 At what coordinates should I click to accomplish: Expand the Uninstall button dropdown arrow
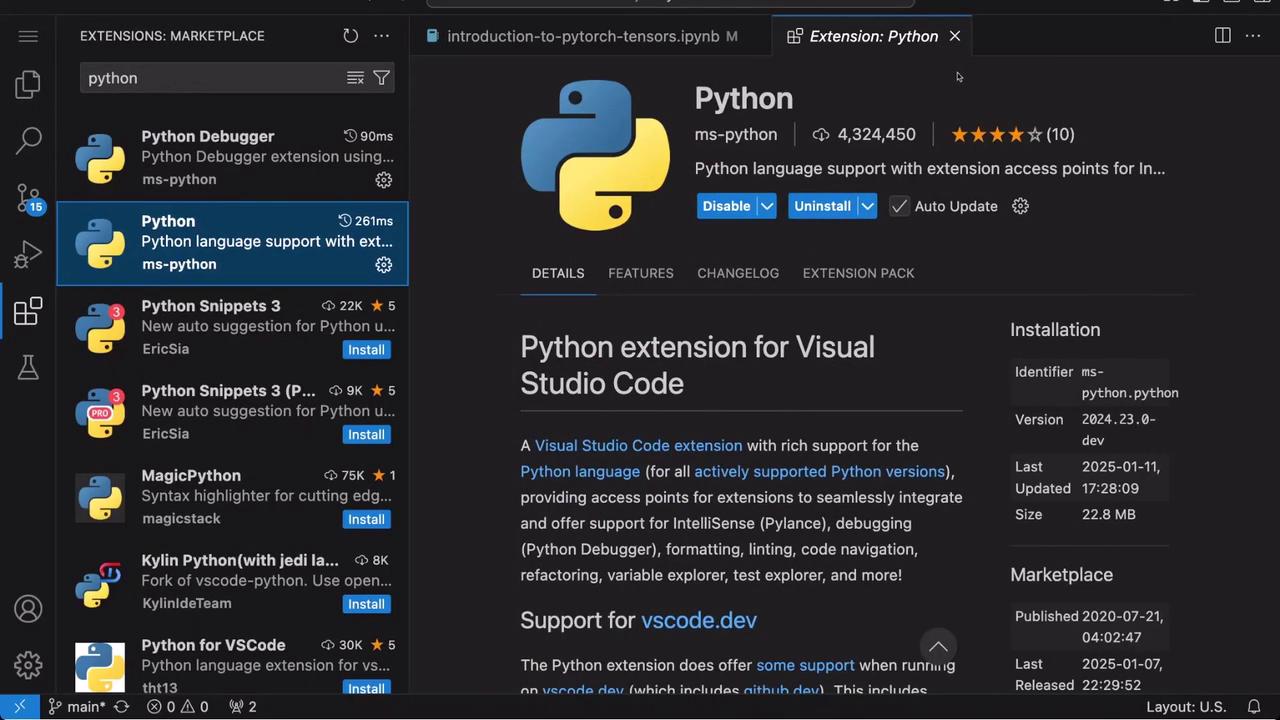coord(867,206)
